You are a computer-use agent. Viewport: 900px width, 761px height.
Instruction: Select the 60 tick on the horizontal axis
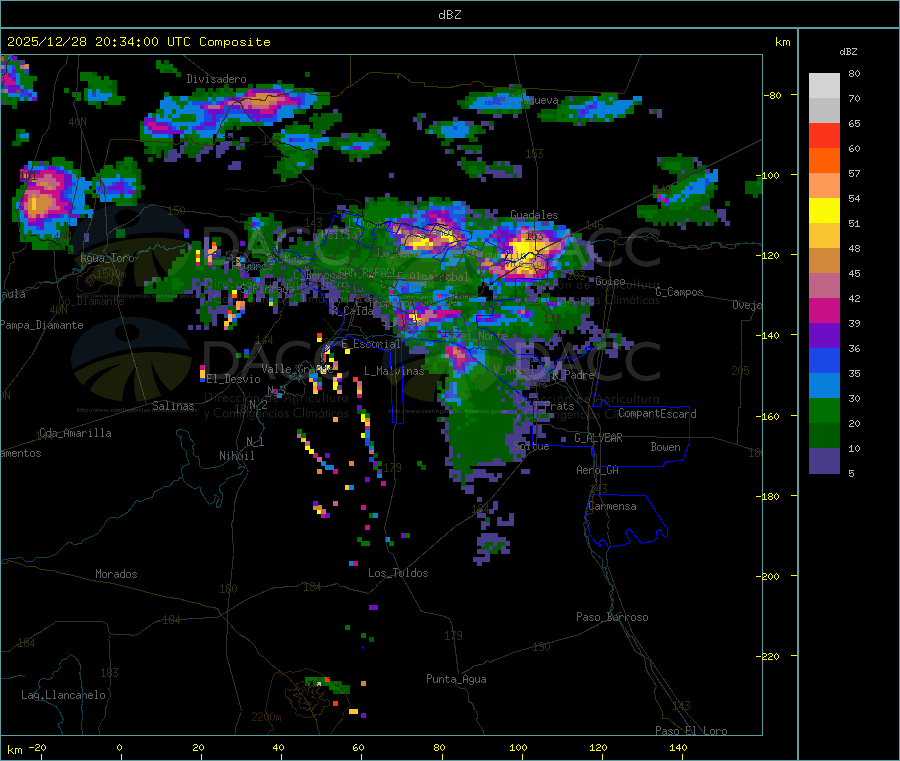[x=358, y=748]
